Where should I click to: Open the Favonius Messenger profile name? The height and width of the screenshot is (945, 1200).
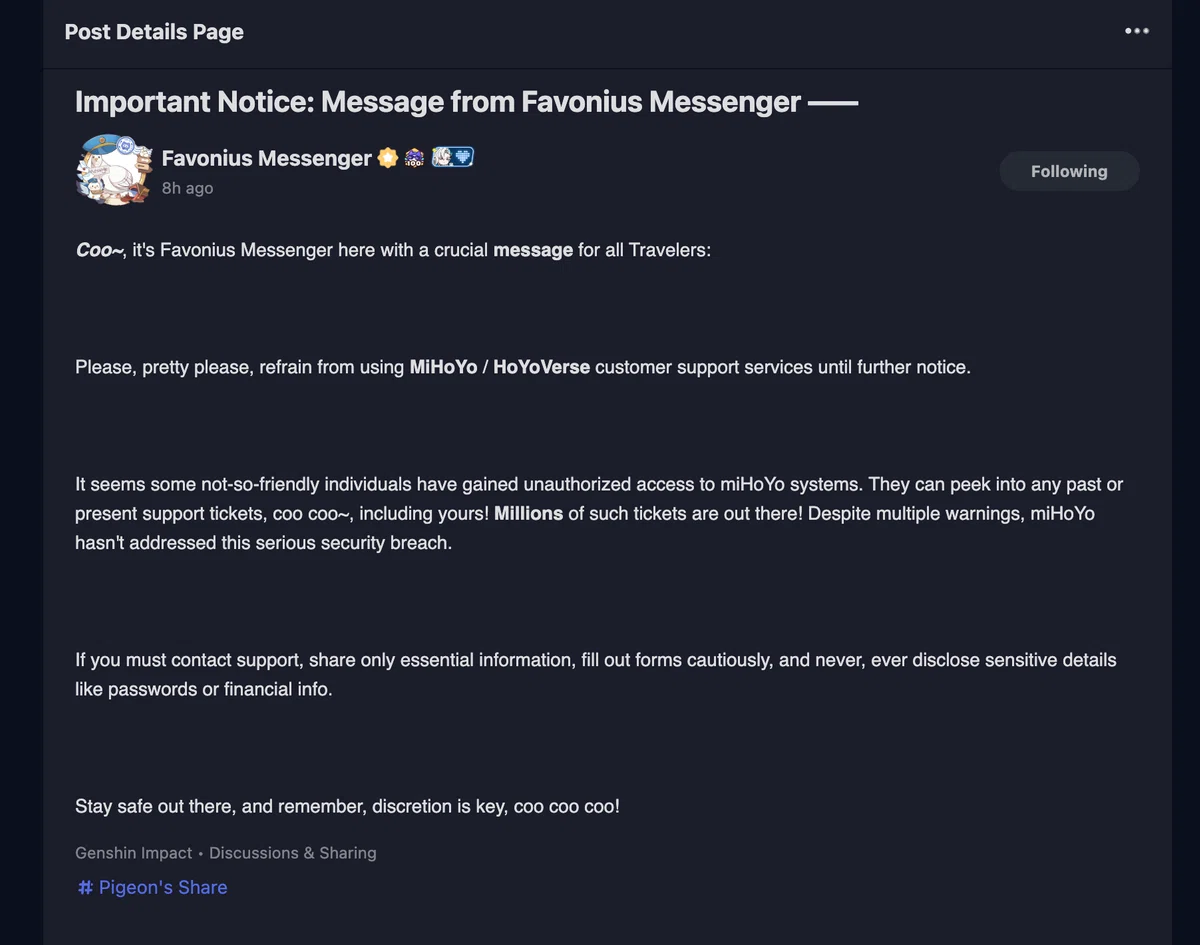pyautogui.click(x=267, y=158)
